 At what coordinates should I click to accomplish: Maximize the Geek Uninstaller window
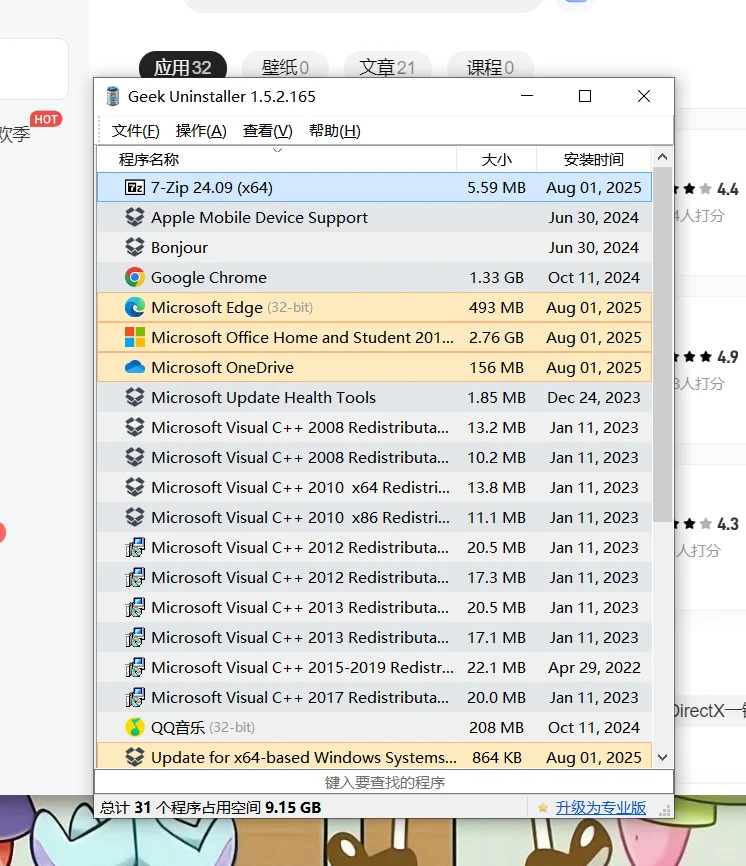(x=585, y=96)
